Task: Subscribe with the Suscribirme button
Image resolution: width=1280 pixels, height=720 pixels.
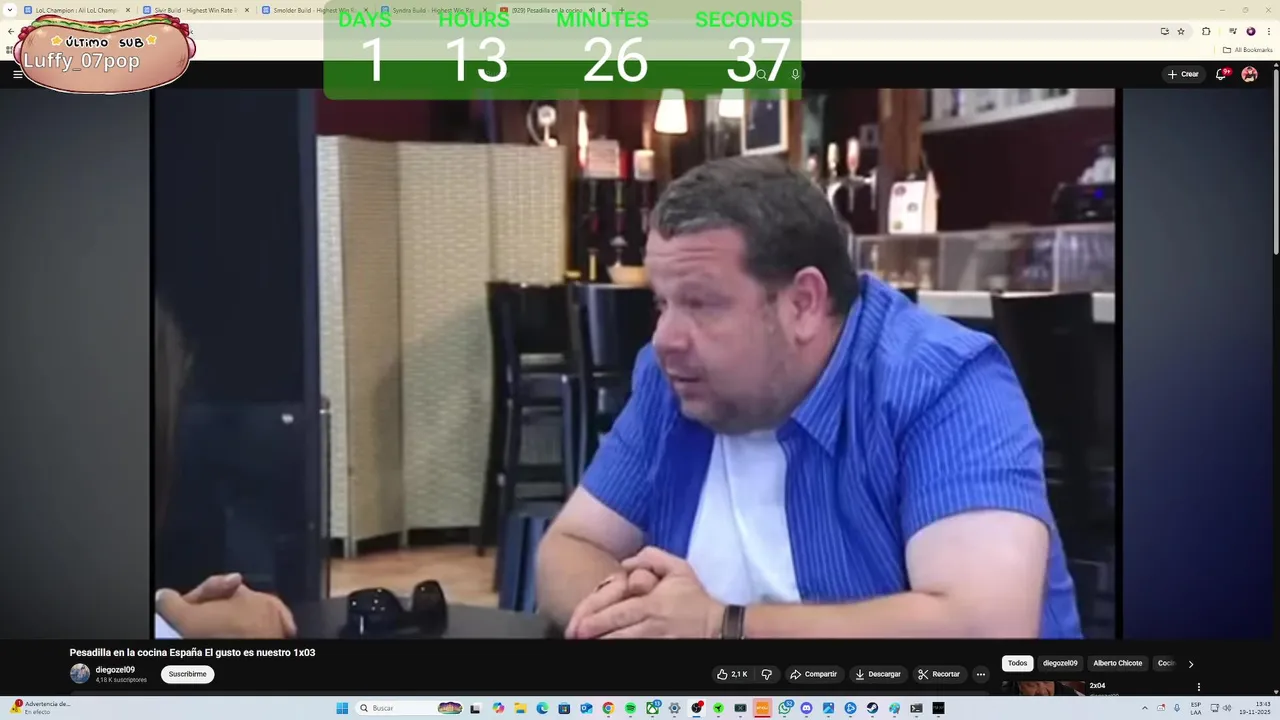Action: pos(187,674)
